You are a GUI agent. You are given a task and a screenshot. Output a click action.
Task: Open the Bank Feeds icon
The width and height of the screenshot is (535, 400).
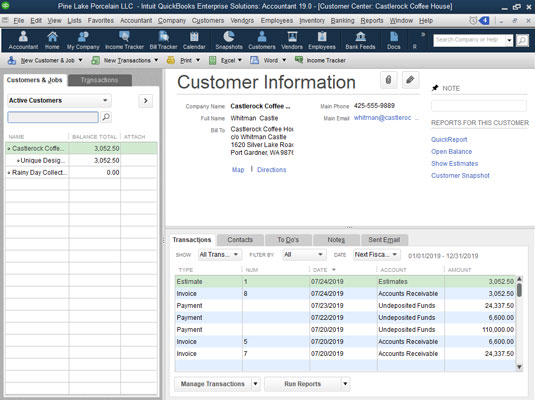point(360,40)
